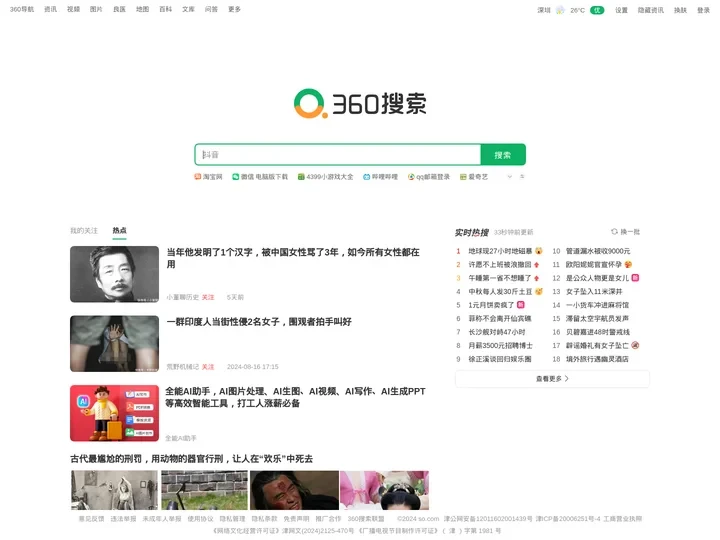
Task: Open the 全能AI助手 headline link
Action: [295, 397]
